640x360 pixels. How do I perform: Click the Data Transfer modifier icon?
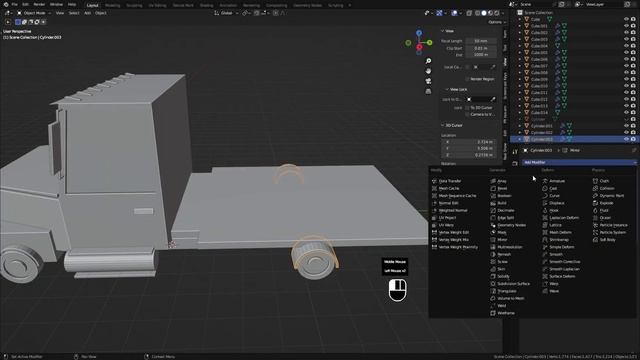(x=434, y=181)
